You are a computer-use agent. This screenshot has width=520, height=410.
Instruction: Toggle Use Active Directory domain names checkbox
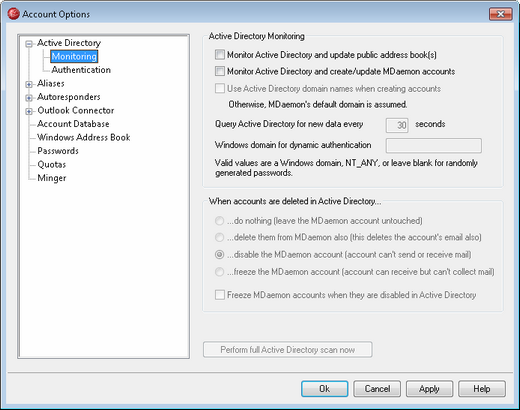[220, 89]
